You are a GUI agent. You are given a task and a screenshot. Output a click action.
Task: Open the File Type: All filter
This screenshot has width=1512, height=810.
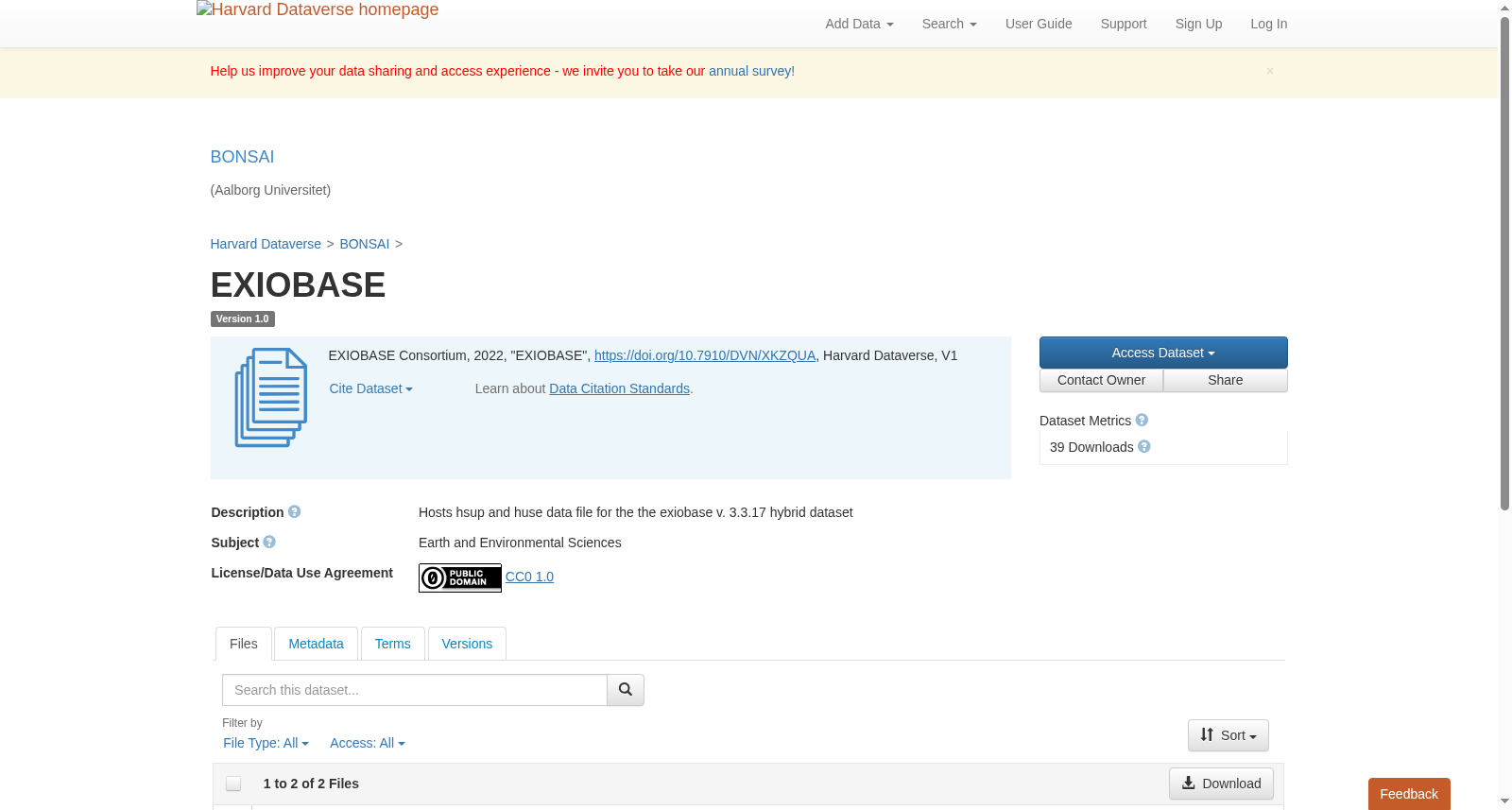pyautogui.click(x=266, y=743)
